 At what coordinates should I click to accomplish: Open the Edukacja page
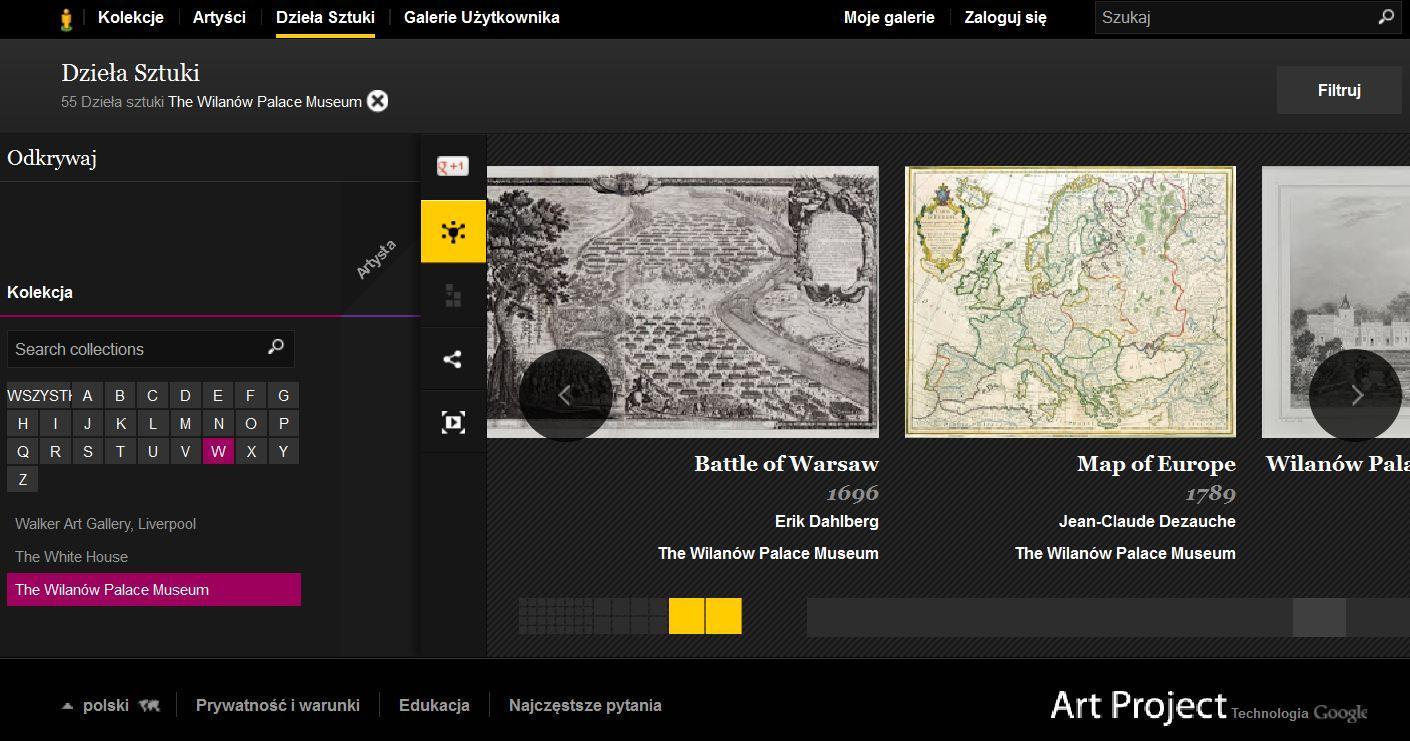point(434,705)
